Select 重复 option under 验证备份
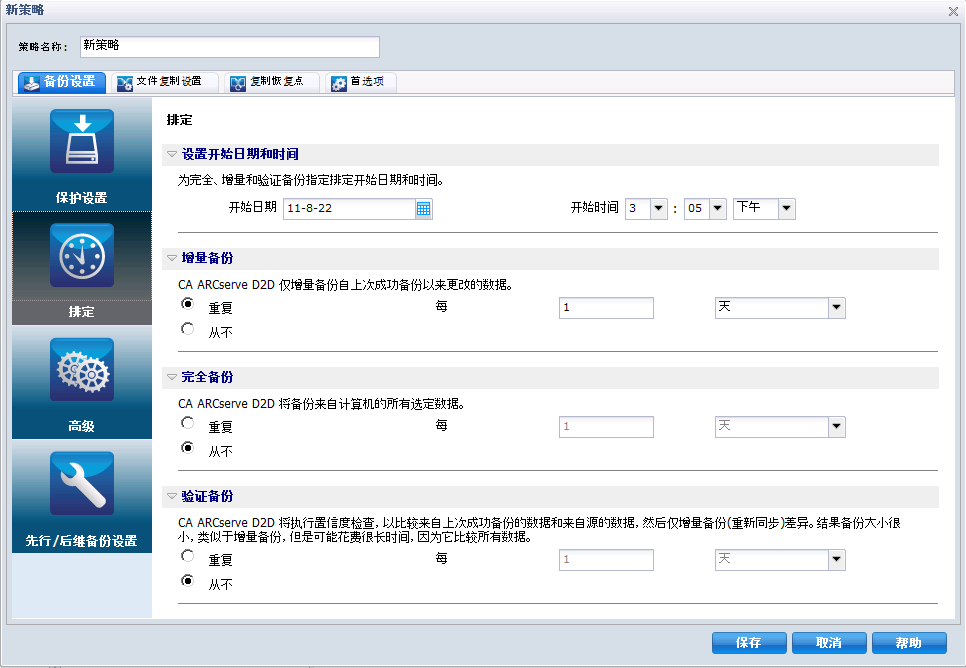 [x=188, y=558]
